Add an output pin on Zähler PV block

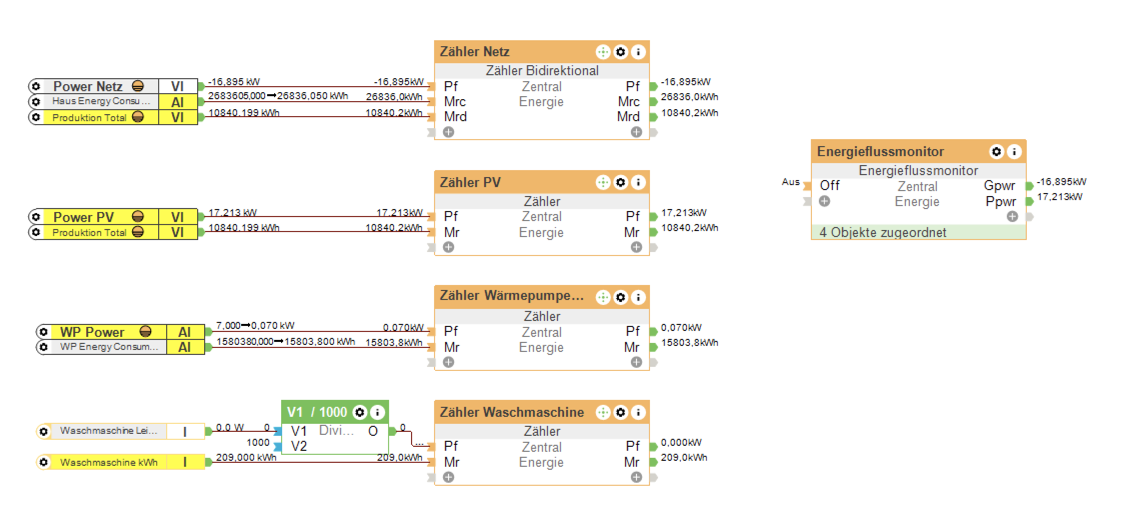[636, 247]
